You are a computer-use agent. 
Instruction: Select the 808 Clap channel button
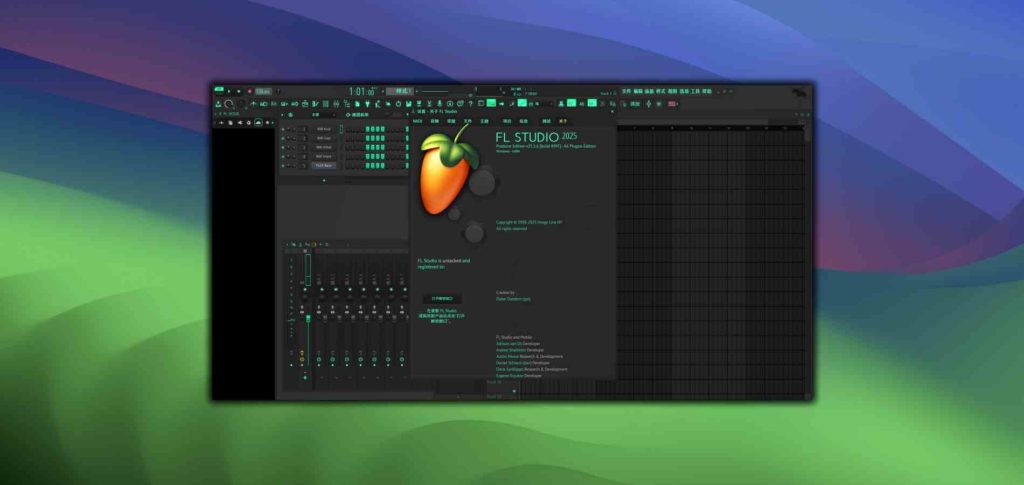point(324,138)
